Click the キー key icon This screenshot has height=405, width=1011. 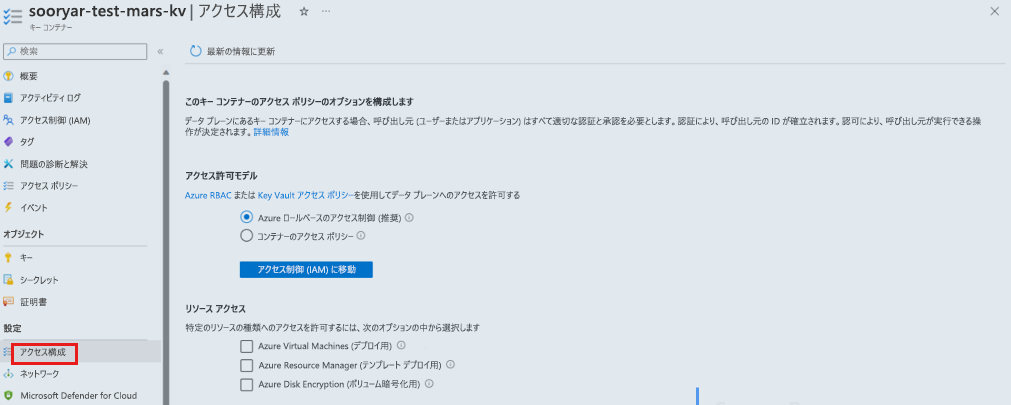tap(8, 258)
